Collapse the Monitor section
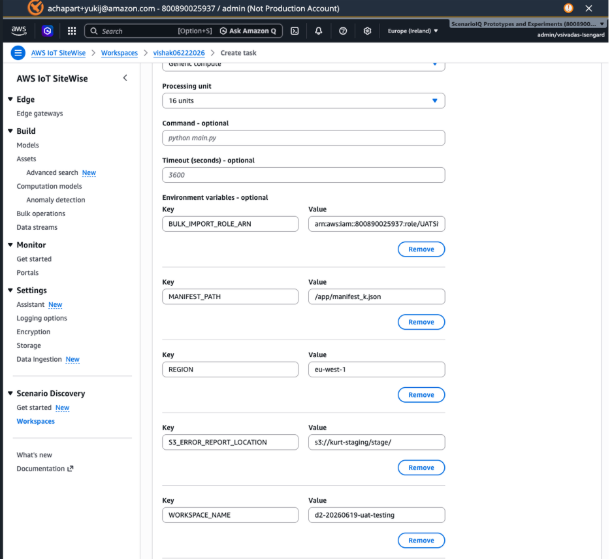The height and width of the screenshot is (559, 609). pos(10,245)
